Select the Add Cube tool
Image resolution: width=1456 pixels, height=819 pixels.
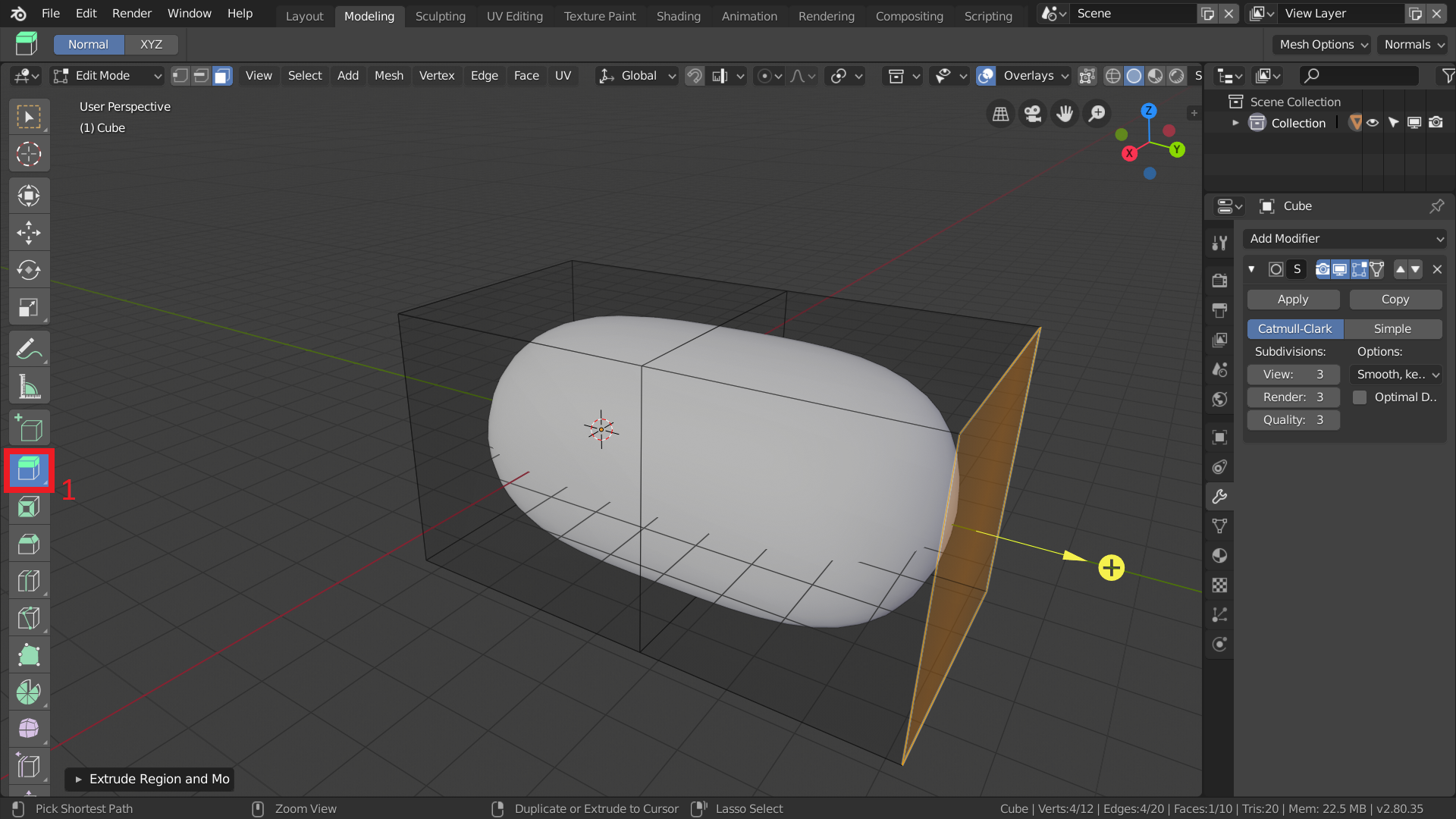point(29,429)
